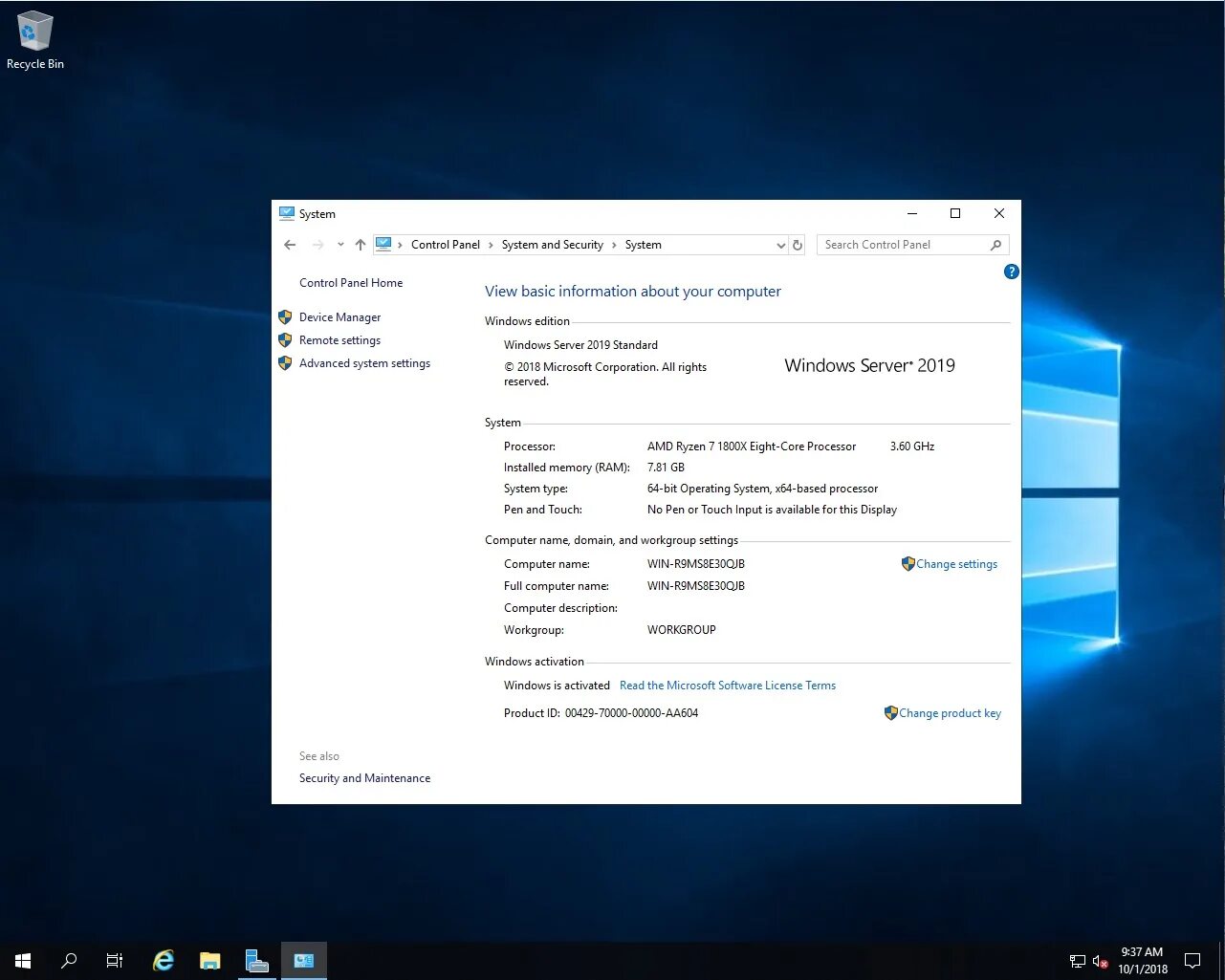Open taskbar Search
The image size is (1225, 980).
69,961
